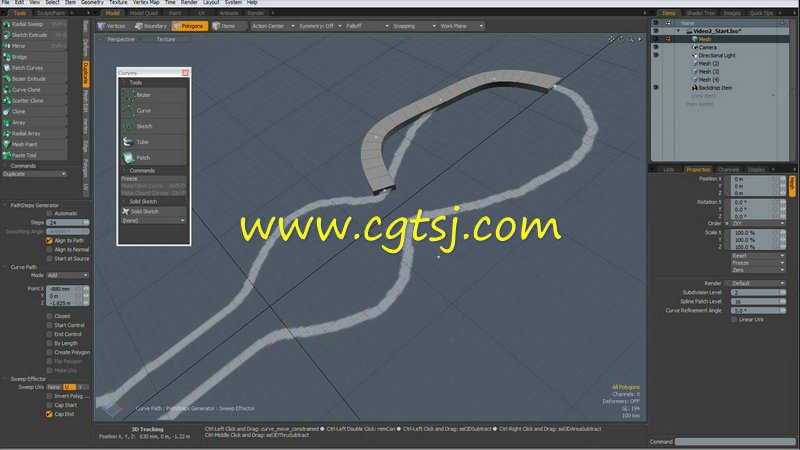The width and height of the screenshot is (800, 450).
Task: Select Sweep UVs option U
Action: tap(68, 387)
